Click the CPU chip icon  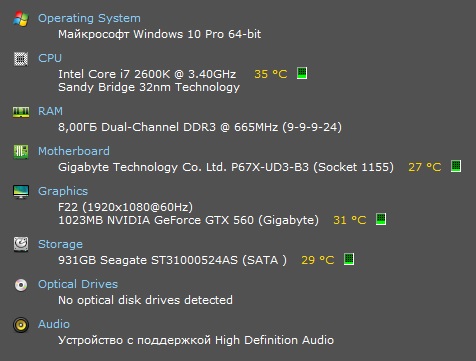click(21, 59)
